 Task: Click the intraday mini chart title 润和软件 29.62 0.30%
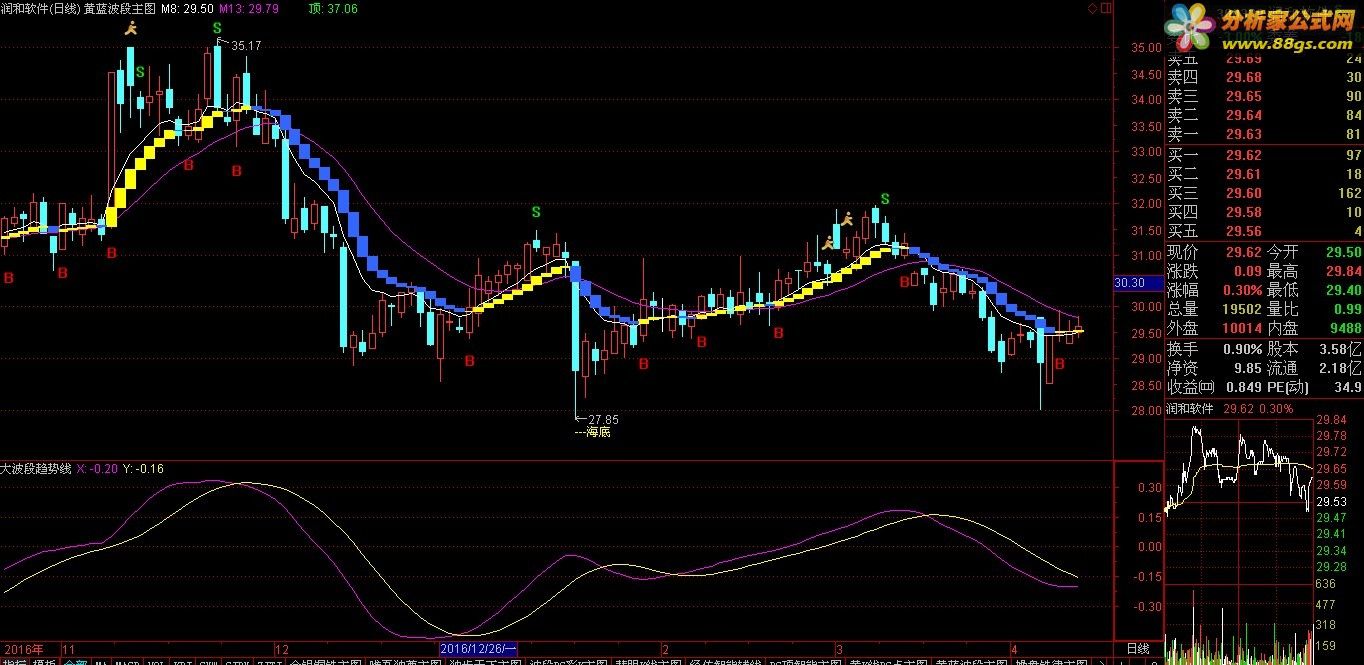point(1229,408)
